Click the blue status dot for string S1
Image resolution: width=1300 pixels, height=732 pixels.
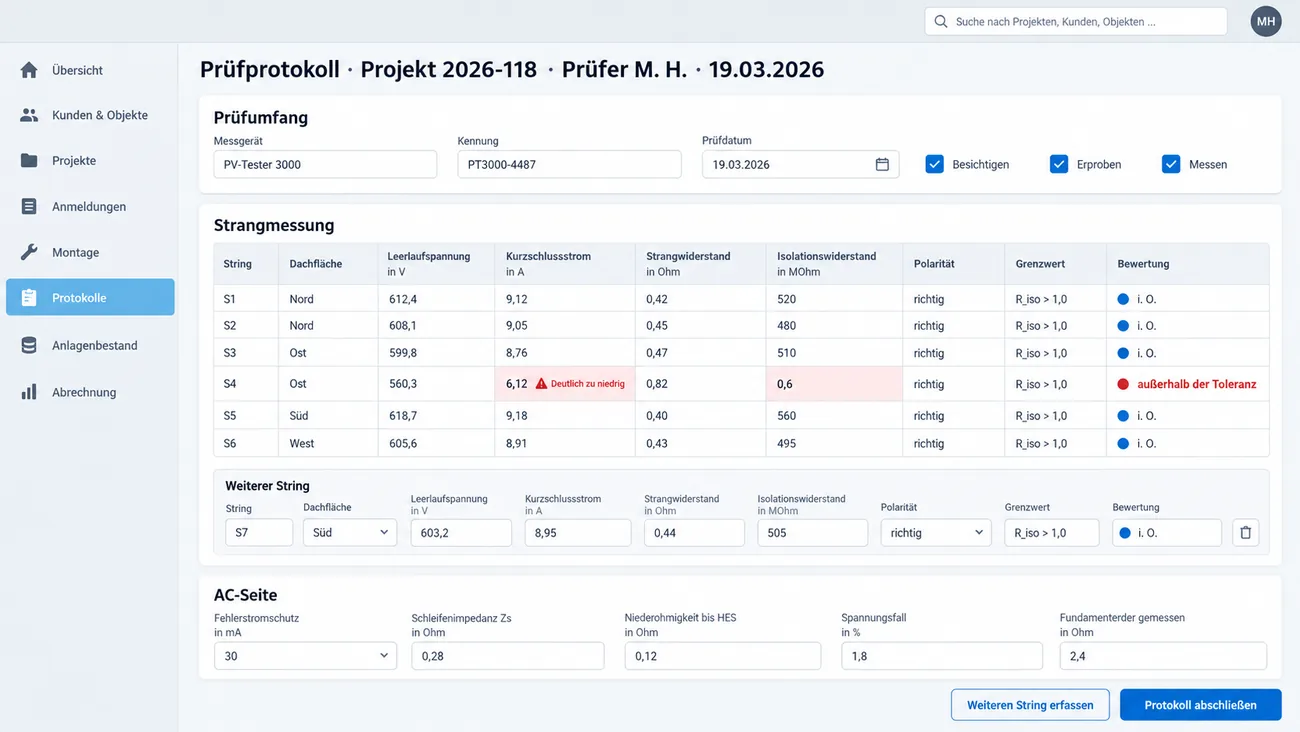(x=1123, y=299)
